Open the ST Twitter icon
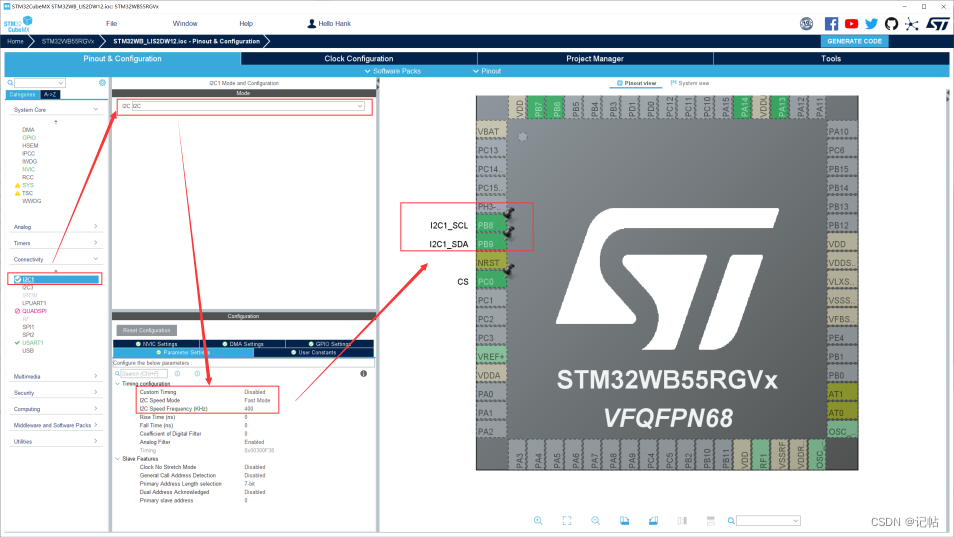Image resolution: width=954 pixels, height=537 pixels. (x=871, y=24)
